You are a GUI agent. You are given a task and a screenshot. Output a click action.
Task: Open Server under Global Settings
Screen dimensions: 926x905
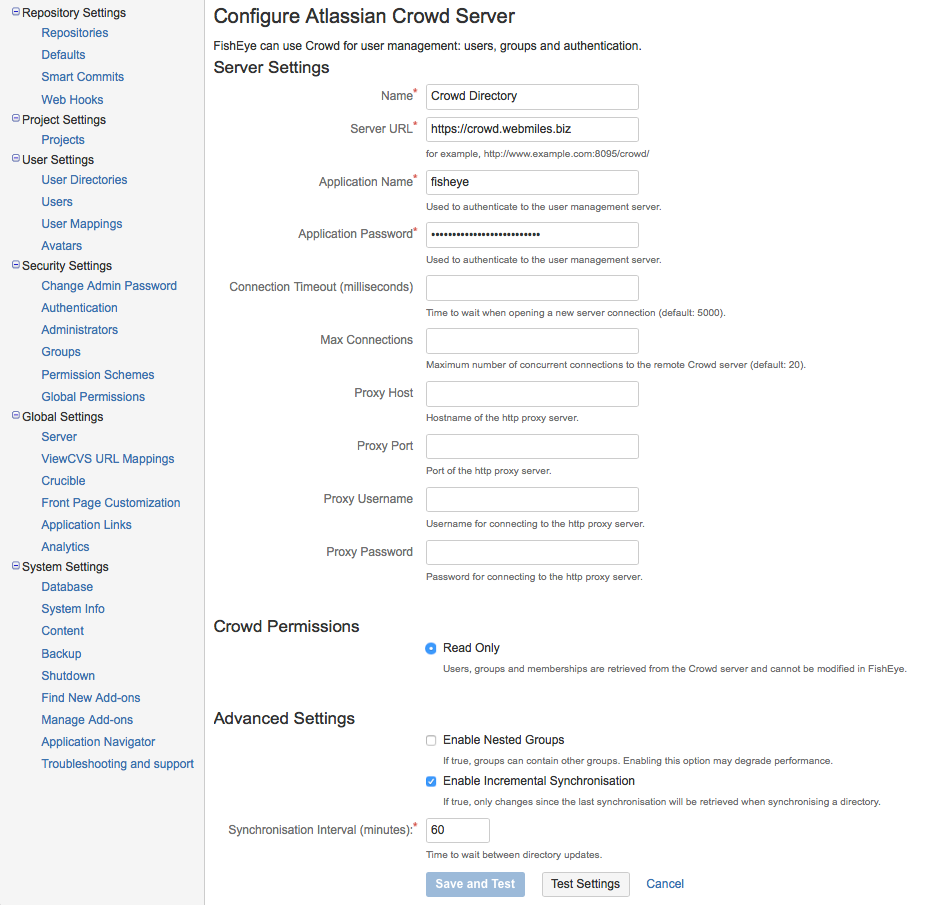(59, 437)
